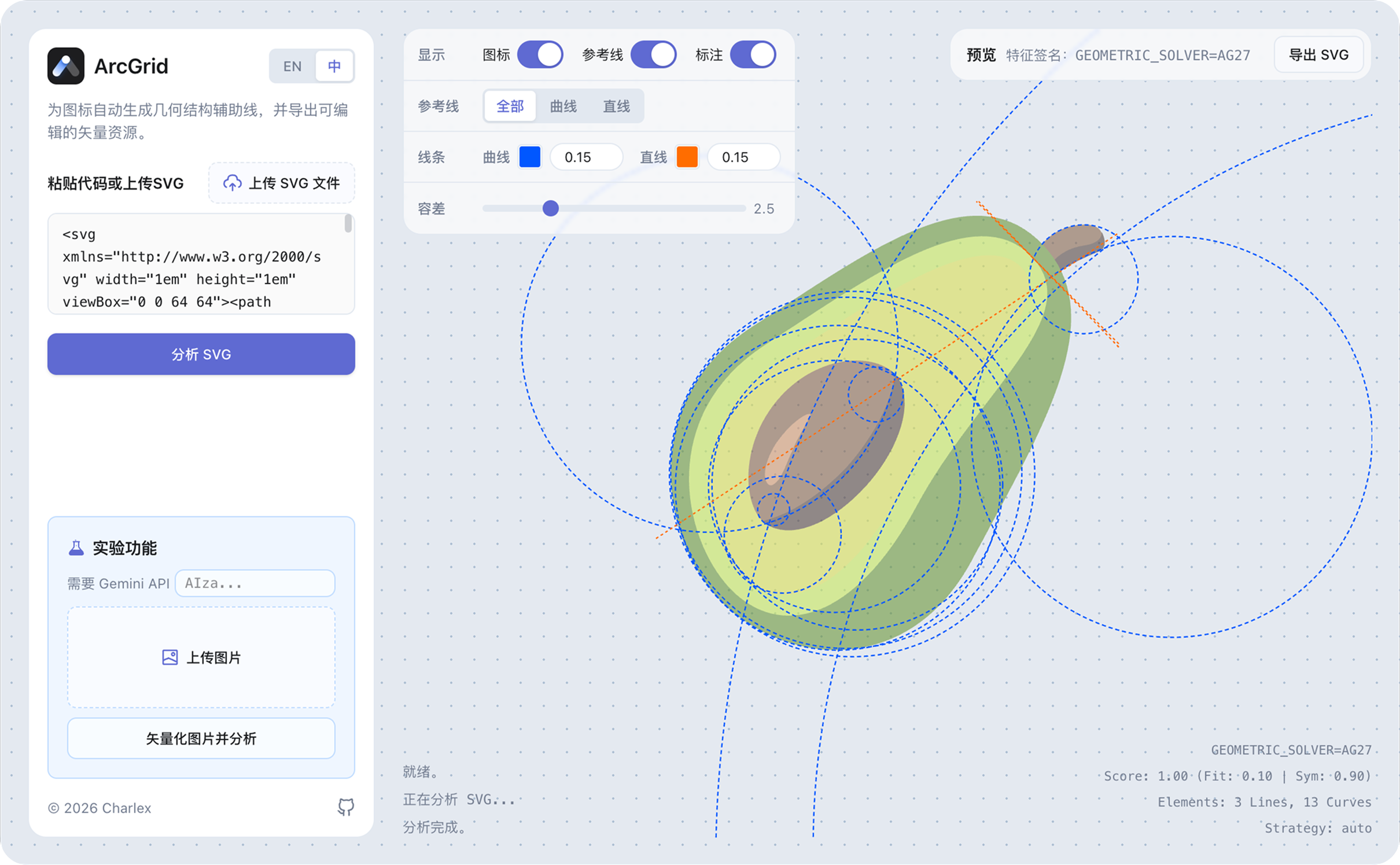Click the 正在分析 SVG... log line
This screenshot has width=1400, height=865.
pos(459,800)
